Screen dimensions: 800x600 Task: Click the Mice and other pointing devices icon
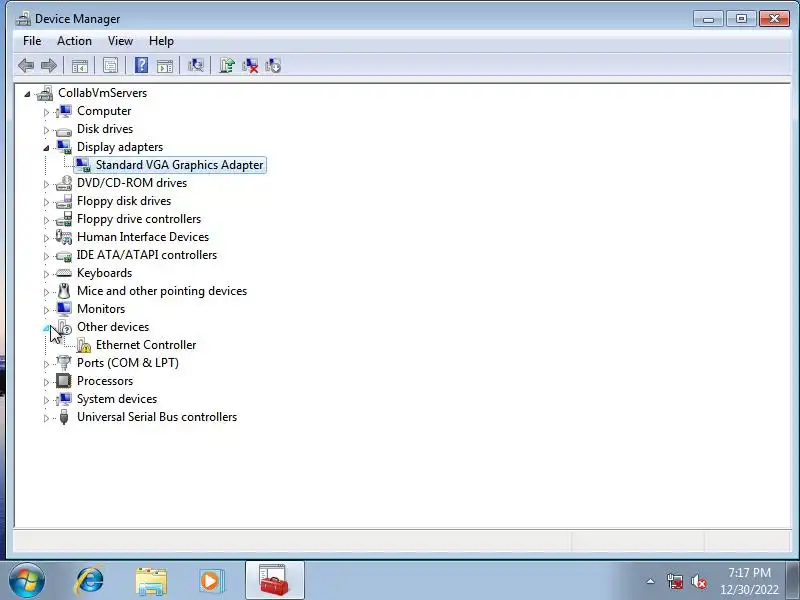click(x=64, y=291)
